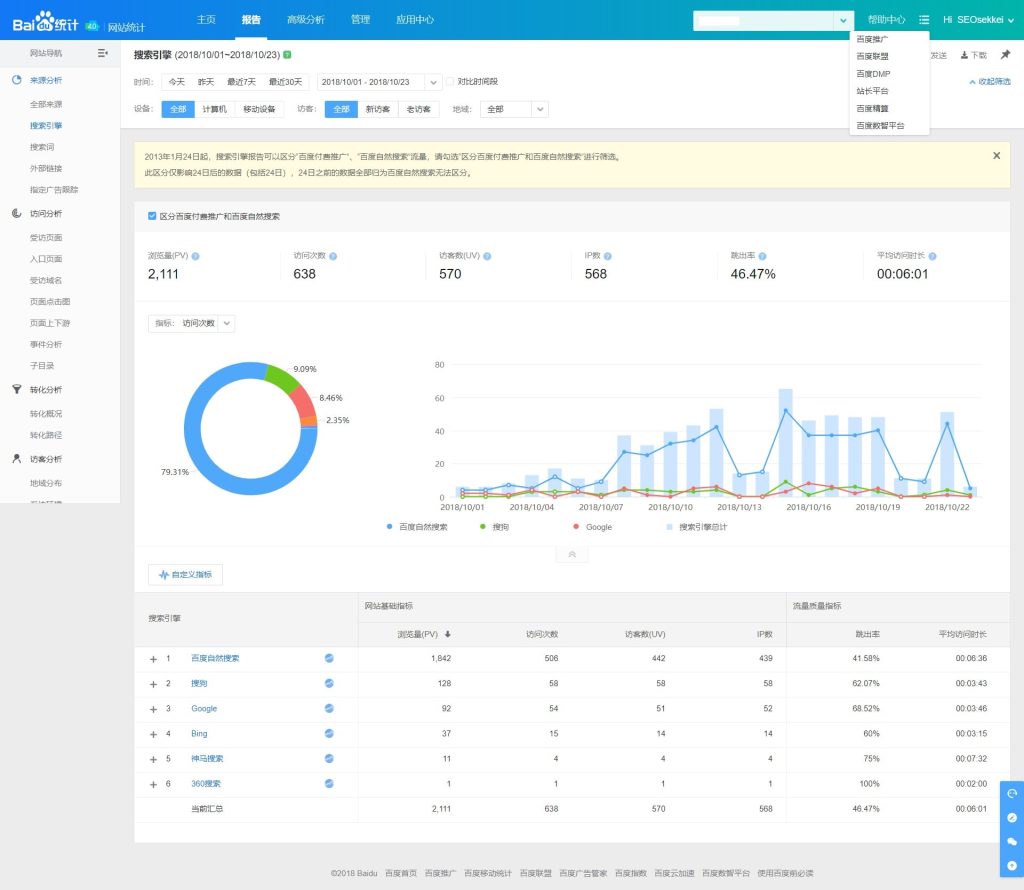
Task: Click the pin icon beside 下载
Action: [x=1005, y=55]
